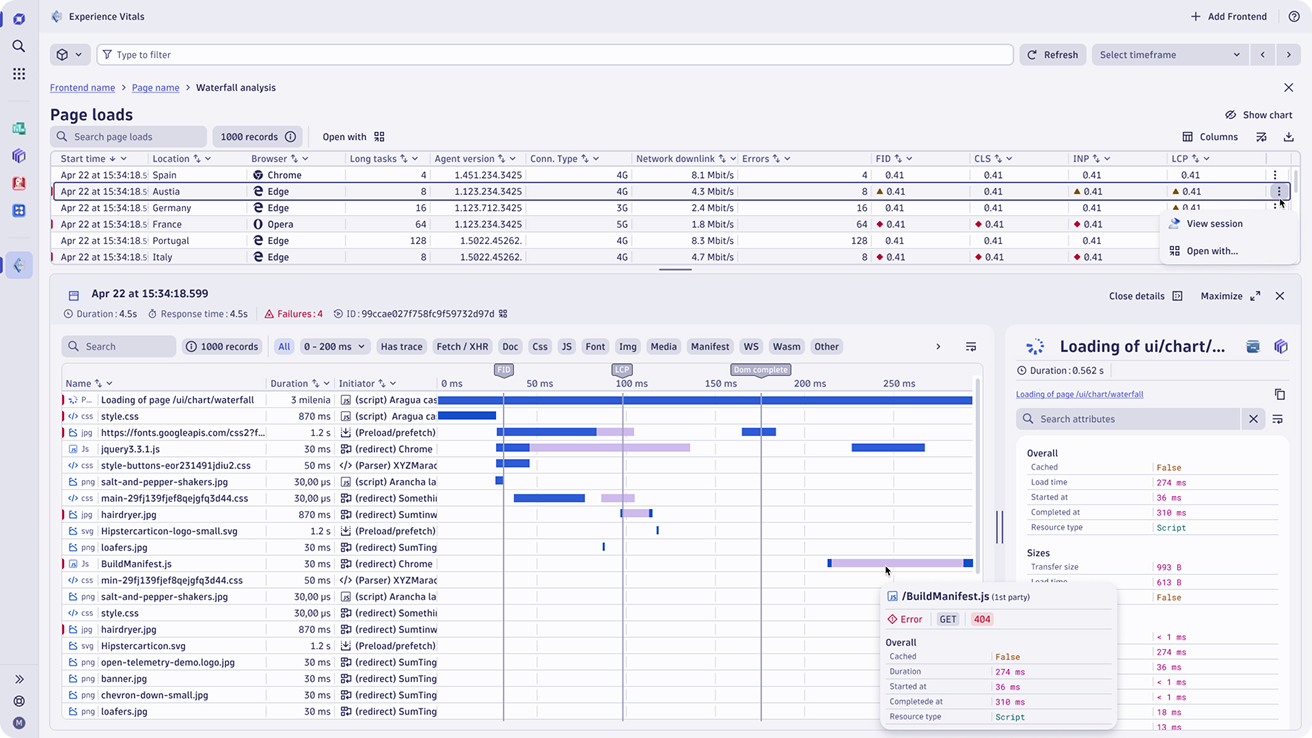The image size is (1312, 738).
Task: Expand the segment selector cube dropdown
Action: (70, 55)
